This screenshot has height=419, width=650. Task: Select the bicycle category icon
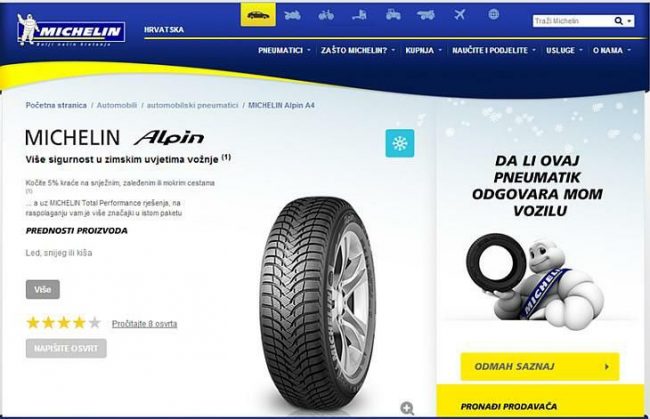326,15
